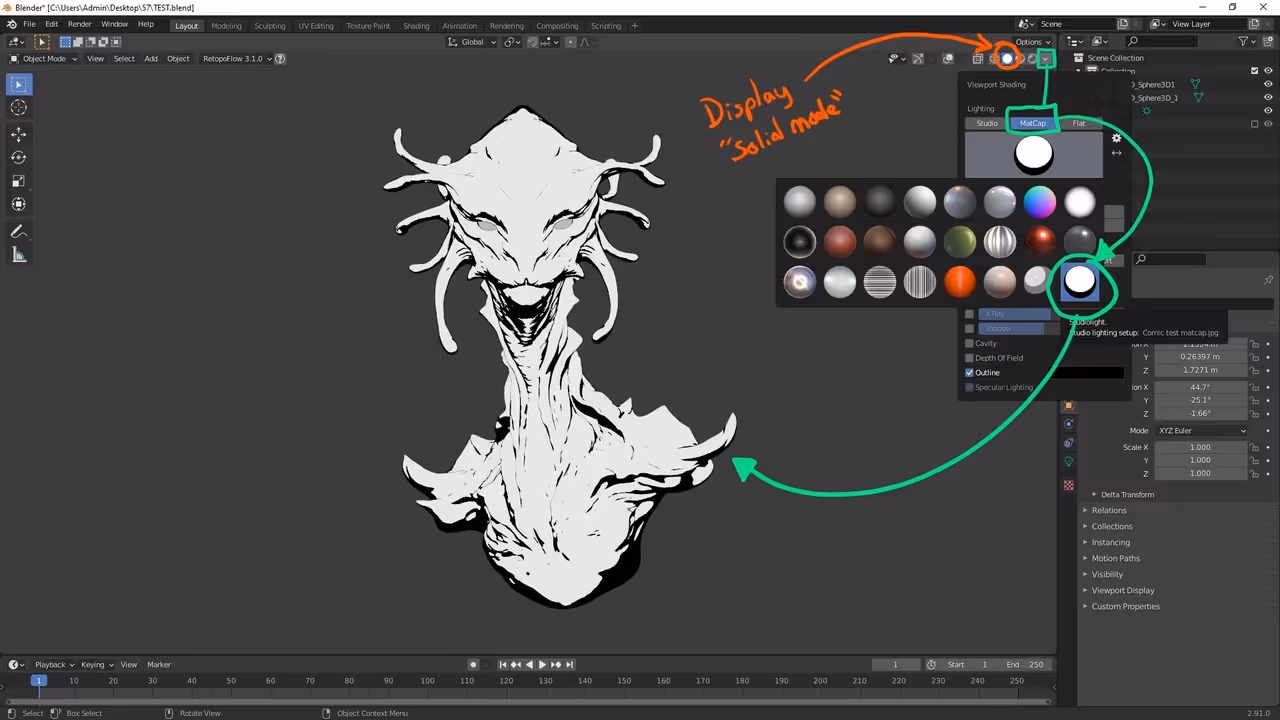This screenshot has height=720, width=1280.
Task: Open the transform pivot point menu icon
Action: (x=511, y=42)
